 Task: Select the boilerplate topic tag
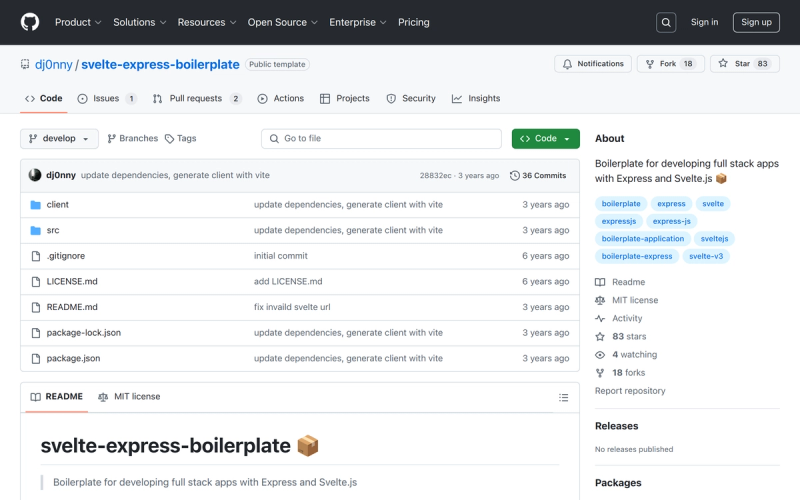[621, 204]
